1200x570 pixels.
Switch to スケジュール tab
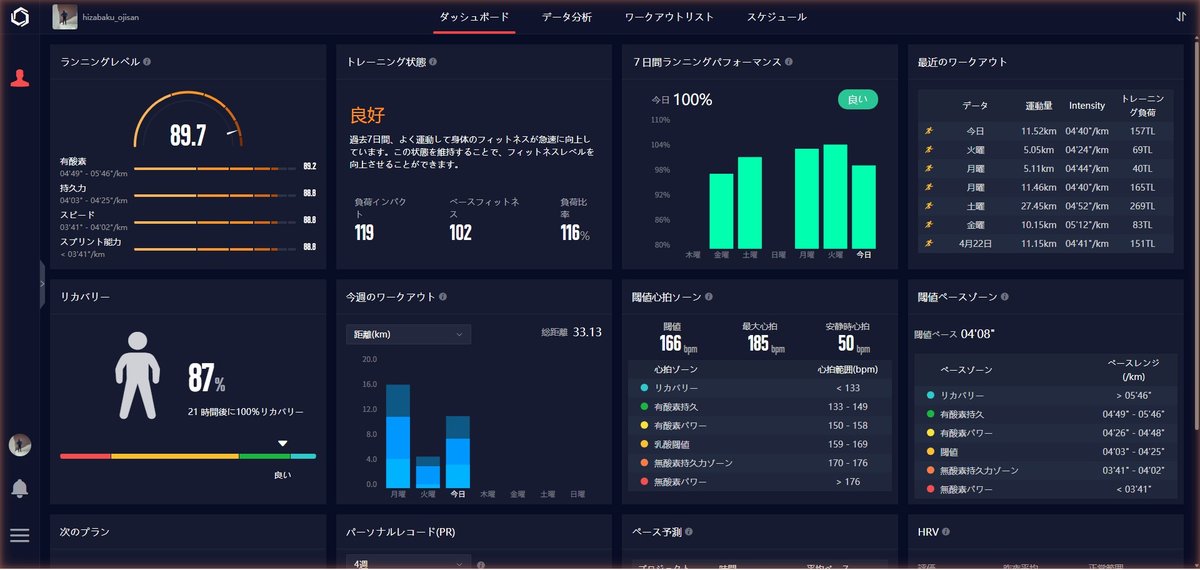pyautogui.click(x=777, y=17)
